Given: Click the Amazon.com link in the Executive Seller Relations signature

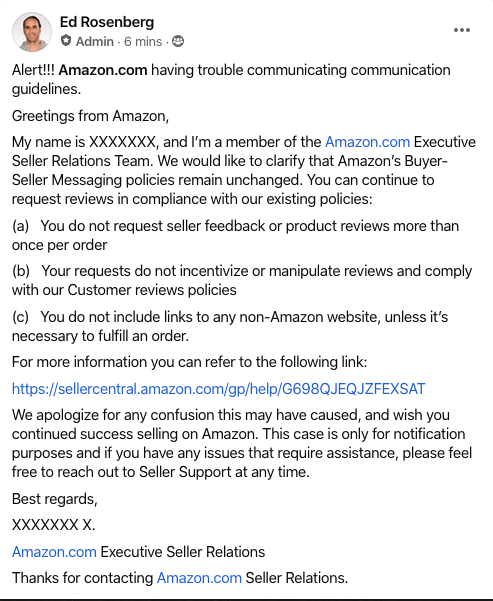Looking at the screenshot, I should [x=54, y=552].
